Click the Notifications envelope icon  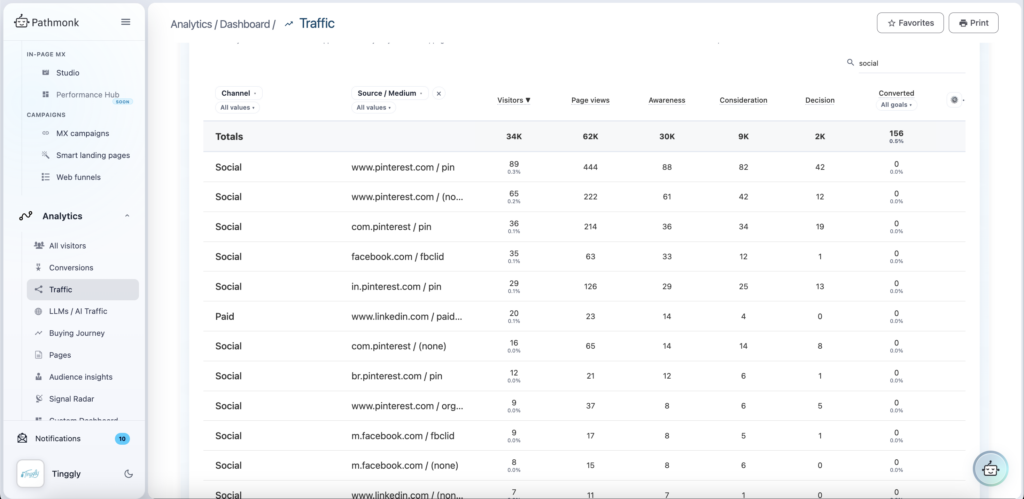point(23,438)
